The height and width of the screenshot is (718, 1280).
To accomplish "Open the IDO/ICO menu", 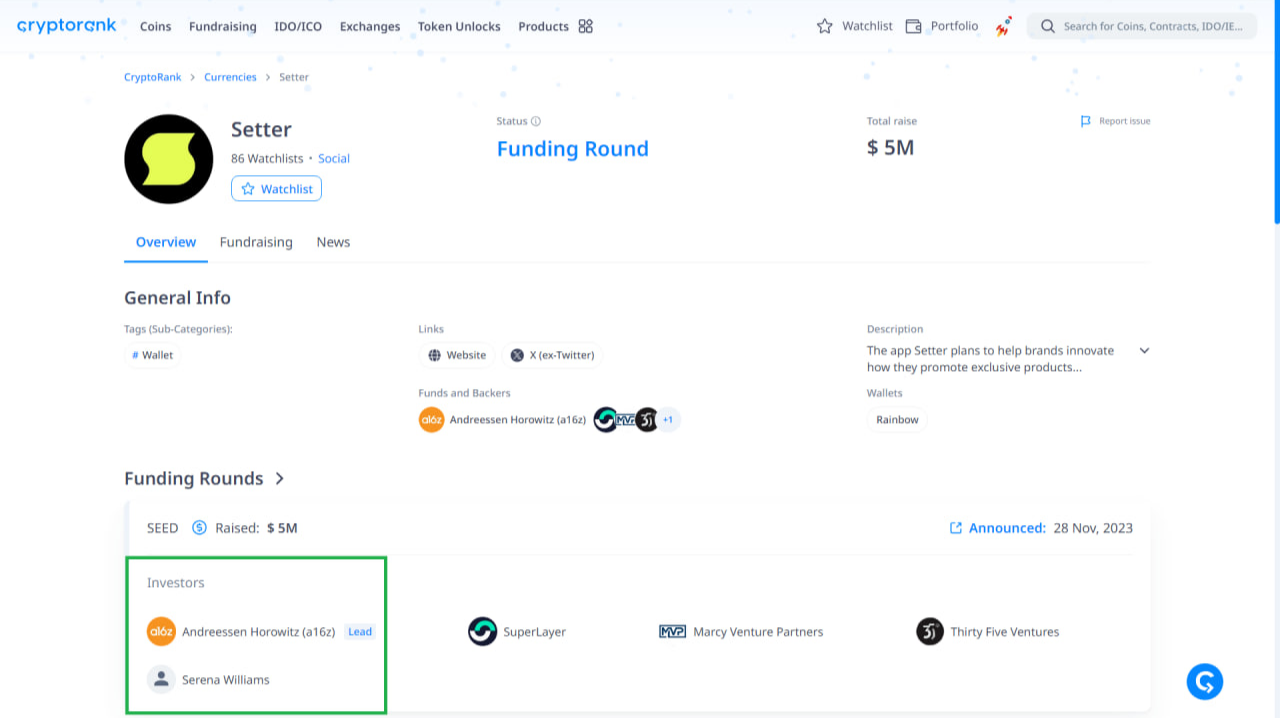I will pos(298,27).
